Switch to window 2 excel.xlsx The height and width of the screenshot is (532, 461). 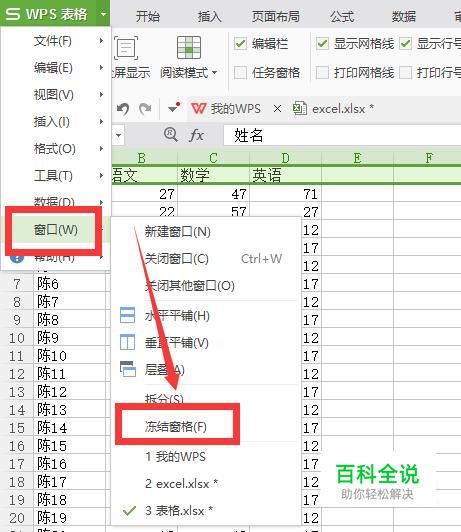(206, 483)
